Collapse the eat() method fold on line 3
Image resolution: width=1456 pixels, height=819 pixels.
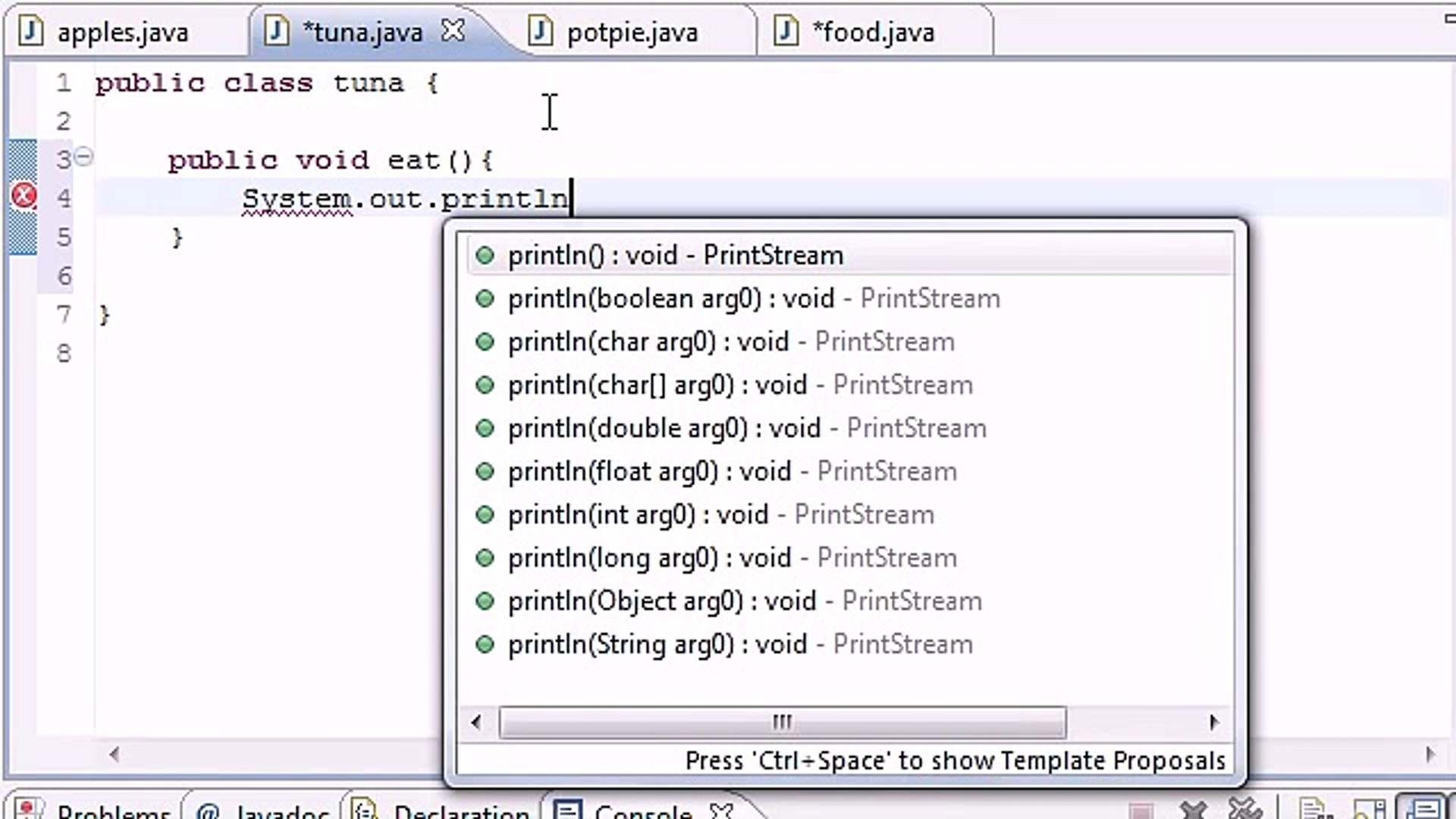coord(83,157)
